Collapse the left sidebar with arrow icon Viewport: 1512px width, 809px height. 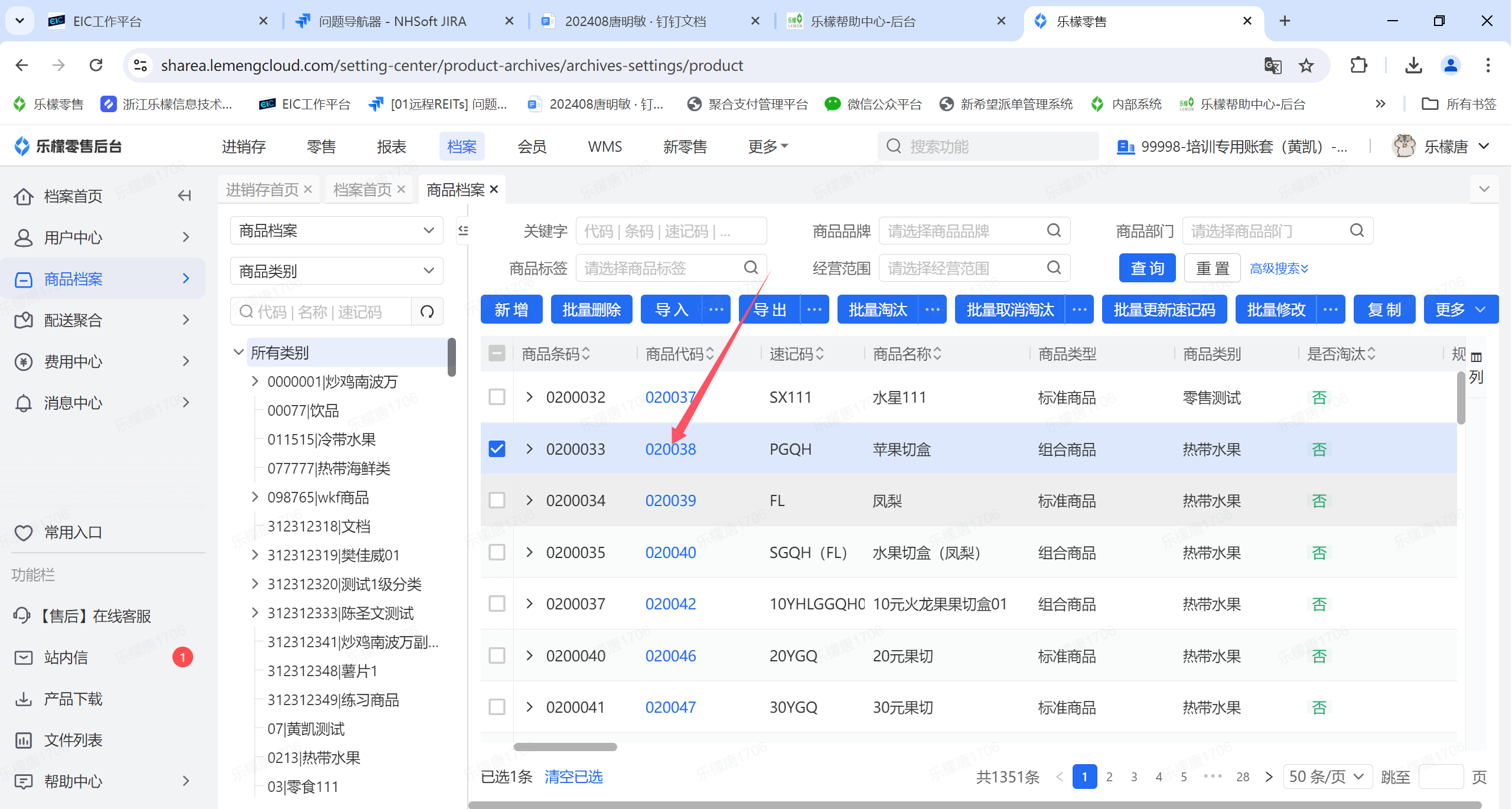click(185, 195)
